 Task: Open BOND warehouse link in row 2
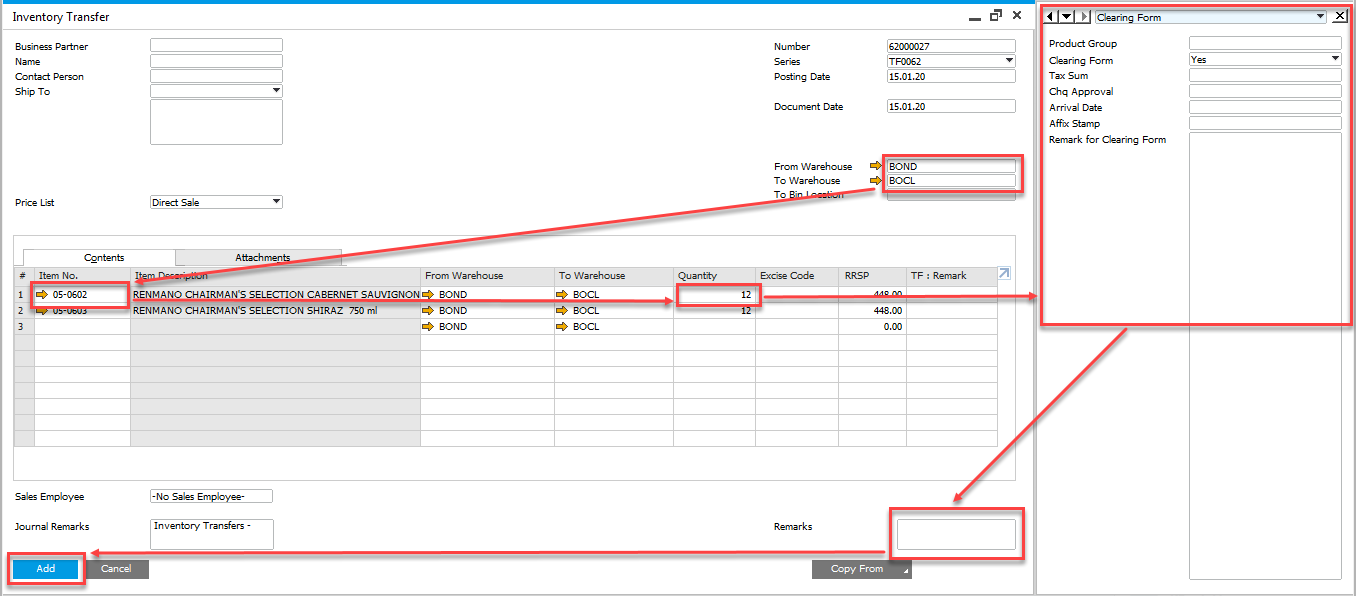(x=429, y=311)
